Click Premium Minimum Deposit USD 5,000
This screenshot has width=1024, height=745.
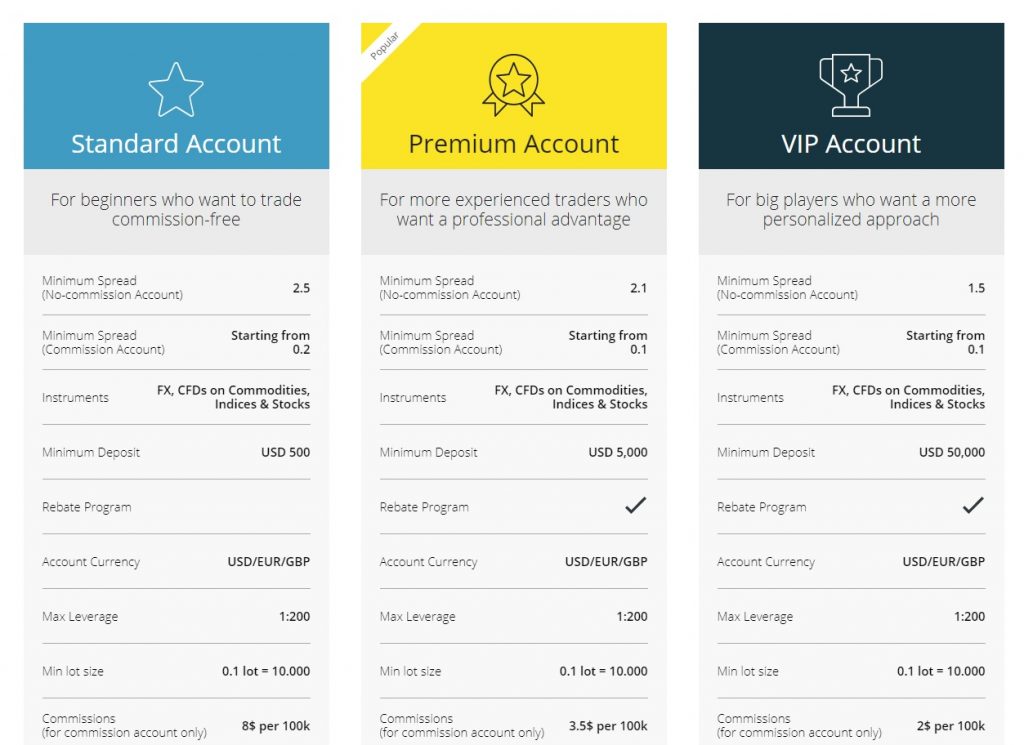pyautogui.click(x=618, y=452)
